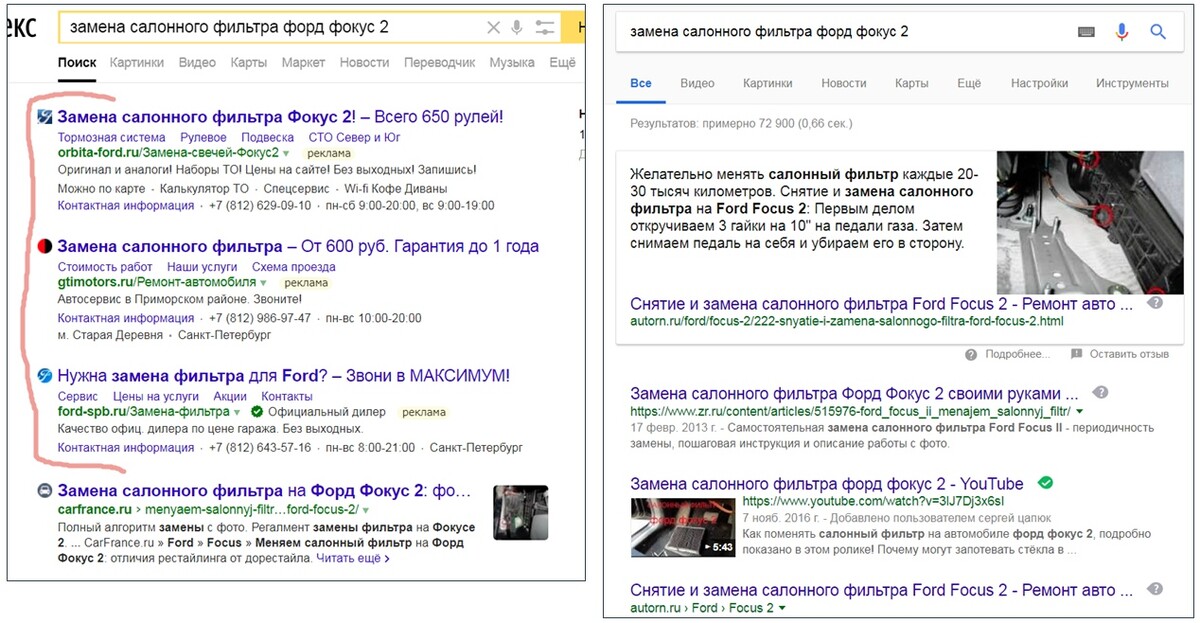Select Yandex Картинки tab
Image resolution: width=1200 pixels, height=623 pixels.
coord(137,62)
